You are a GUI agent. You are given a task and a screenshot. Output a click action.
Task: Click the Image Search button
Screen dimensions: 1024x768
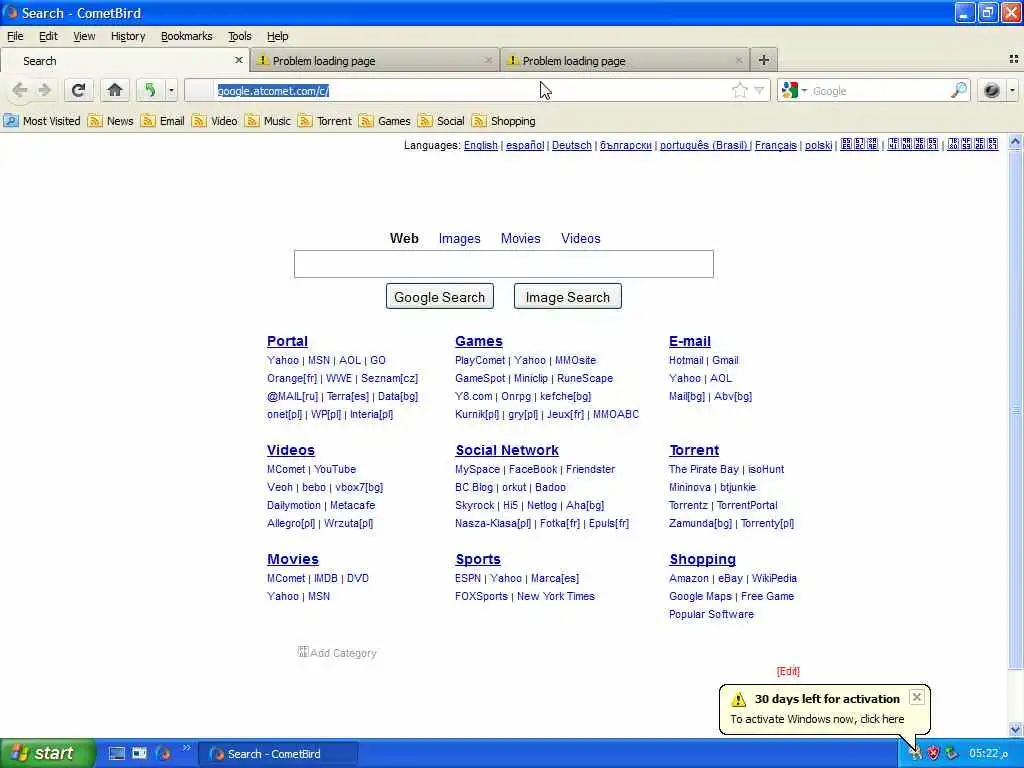pyautogui.click(x=568, y=296)
